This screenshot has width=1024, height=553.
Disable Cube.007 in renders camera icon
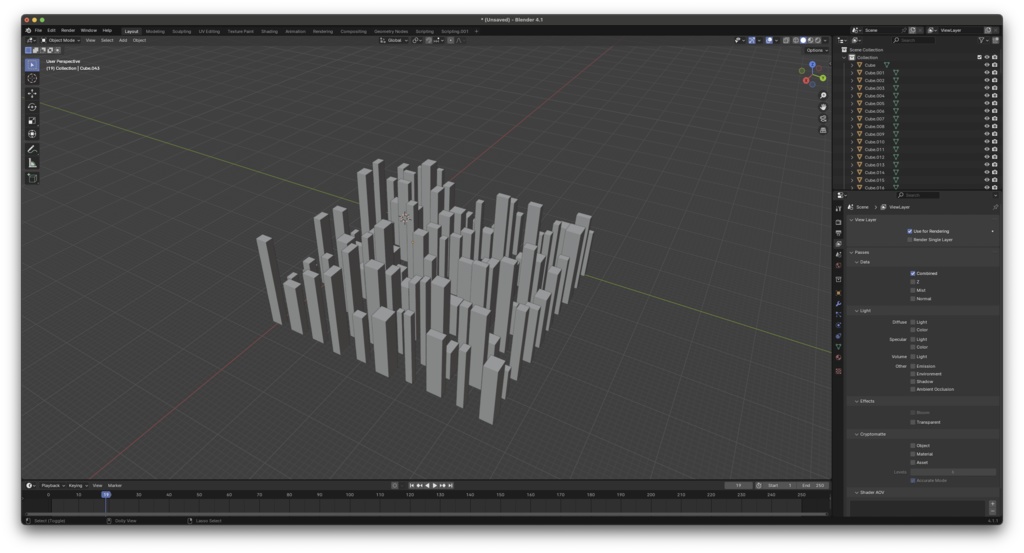[x=995, y=119]
